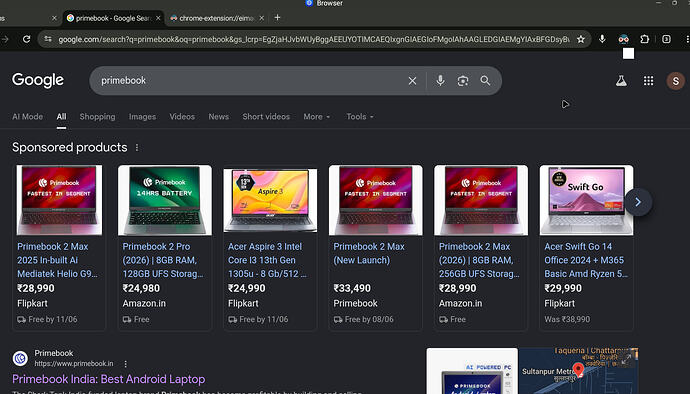Switch to Images results tab
The image size is (690, 394).
point(142,117)
